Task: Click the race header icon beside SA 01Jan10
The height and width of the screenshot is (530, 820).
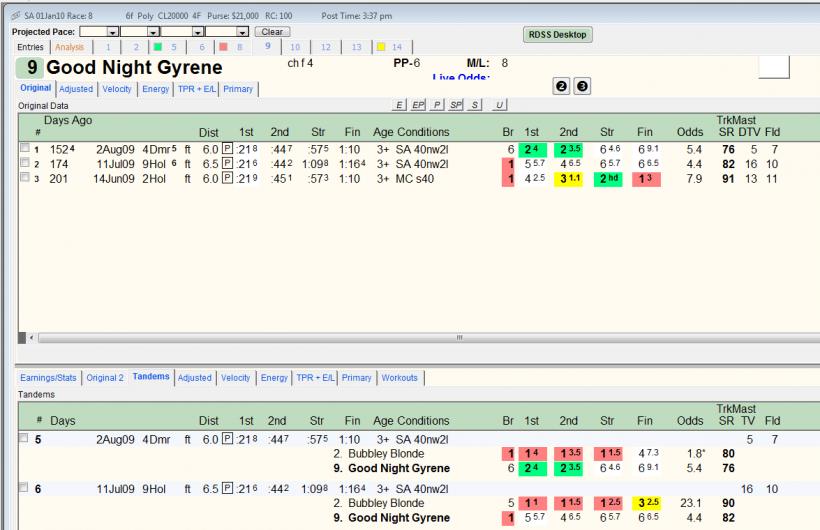Action: (x=16, y=16)
